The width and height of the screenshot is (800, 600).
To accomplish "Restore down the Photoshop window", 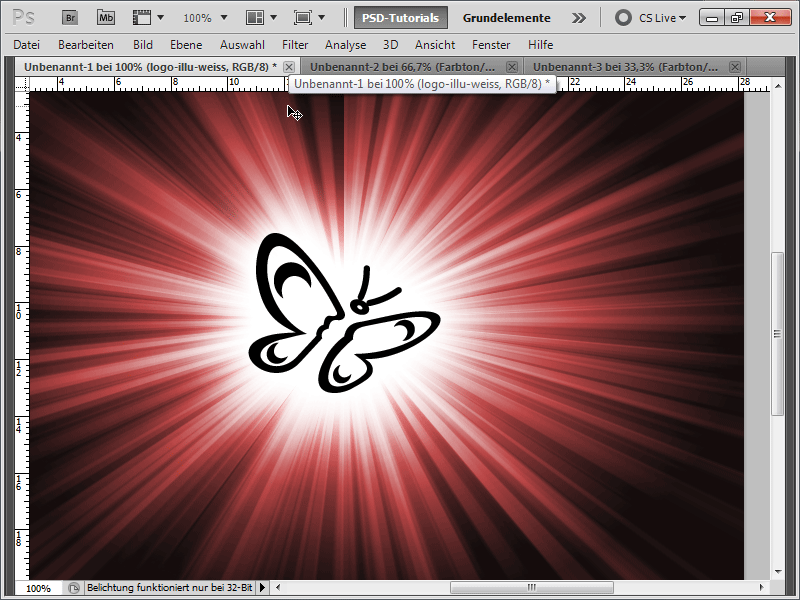I will click(x=737, y=18).
